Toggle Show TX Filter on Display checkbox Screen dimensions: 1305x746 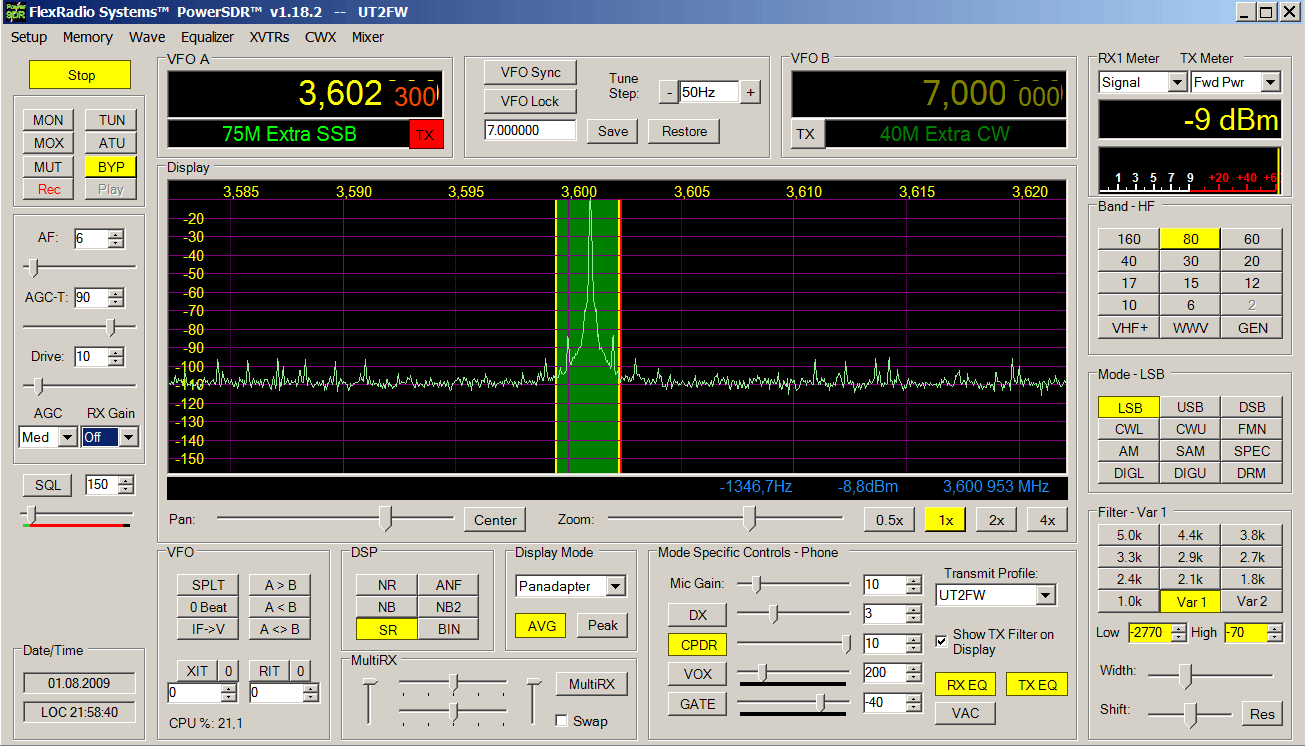[x=941, y=641]
